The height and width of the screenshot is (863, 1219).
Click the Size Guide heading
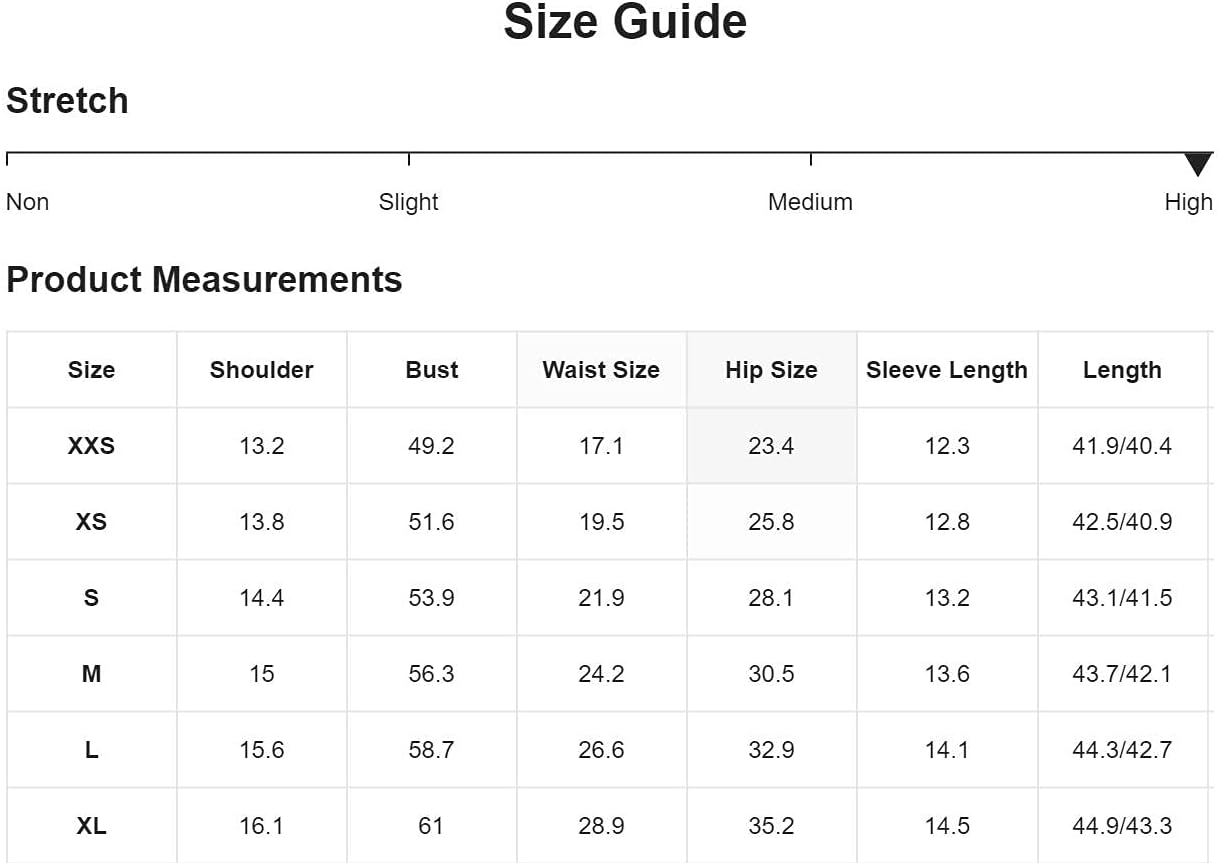coord(625,21)
